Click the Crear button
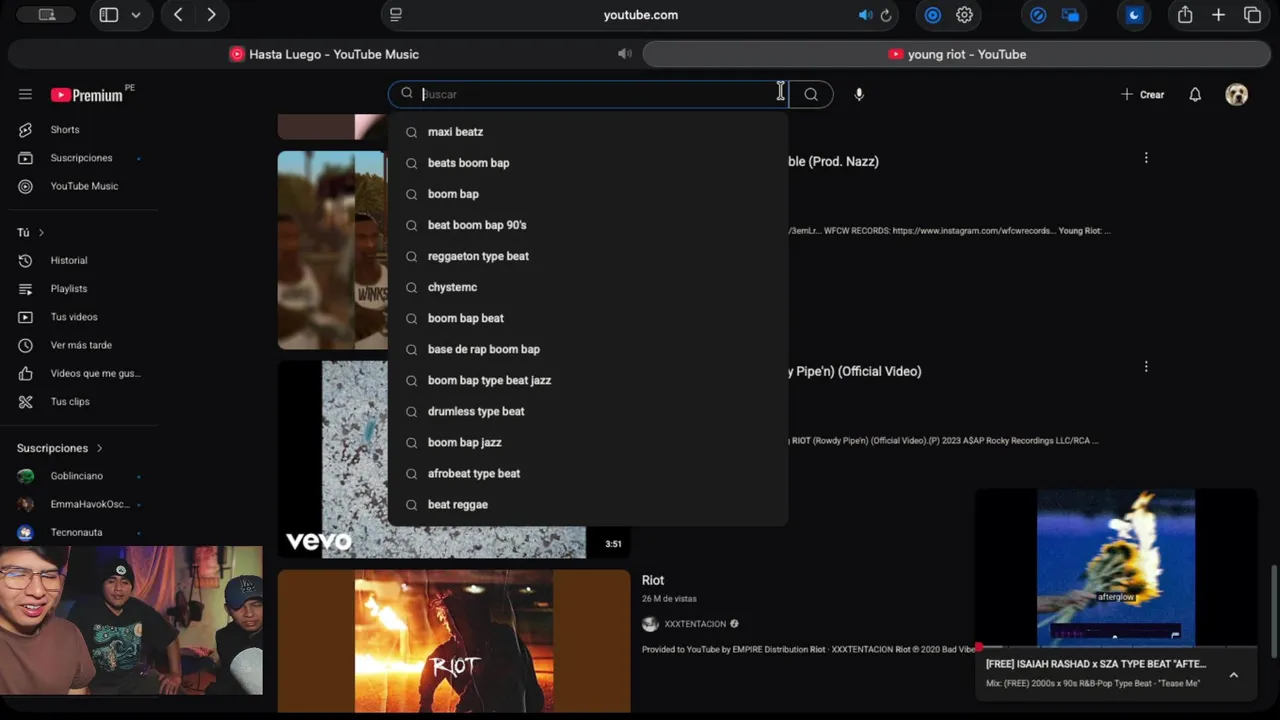Image resolution: width=1280 pixels, height=720 pixels. click(x=1142, y=94)
